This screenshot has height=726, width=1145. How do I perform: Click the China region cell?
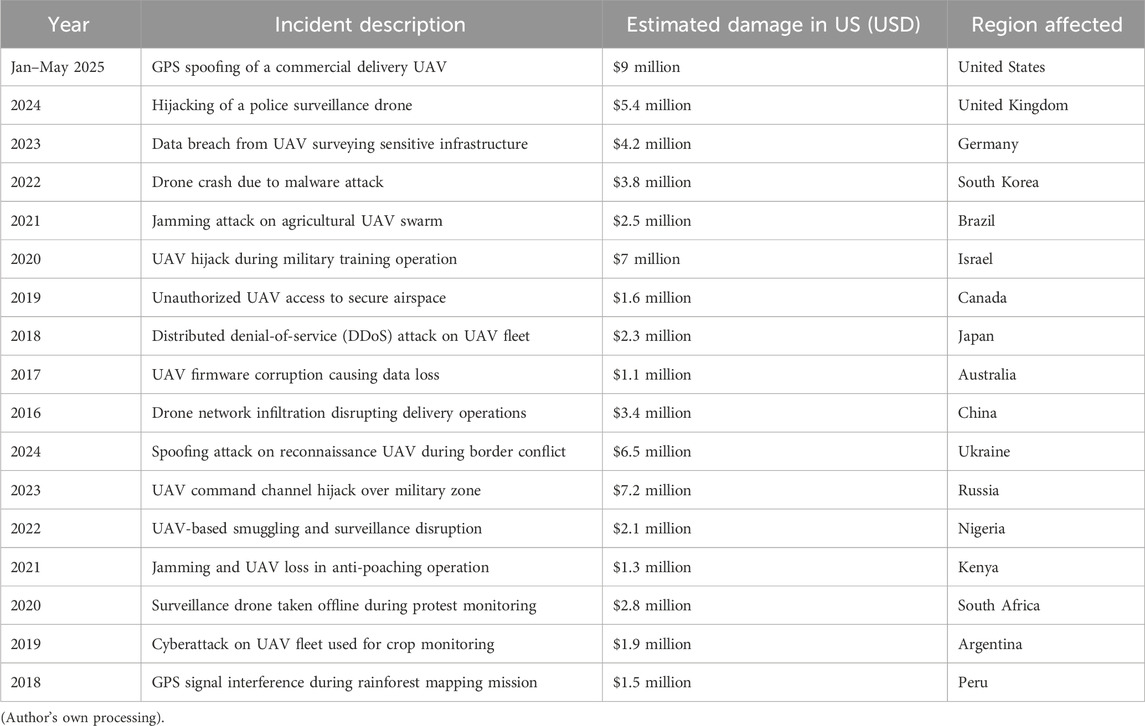pos(977,414)
